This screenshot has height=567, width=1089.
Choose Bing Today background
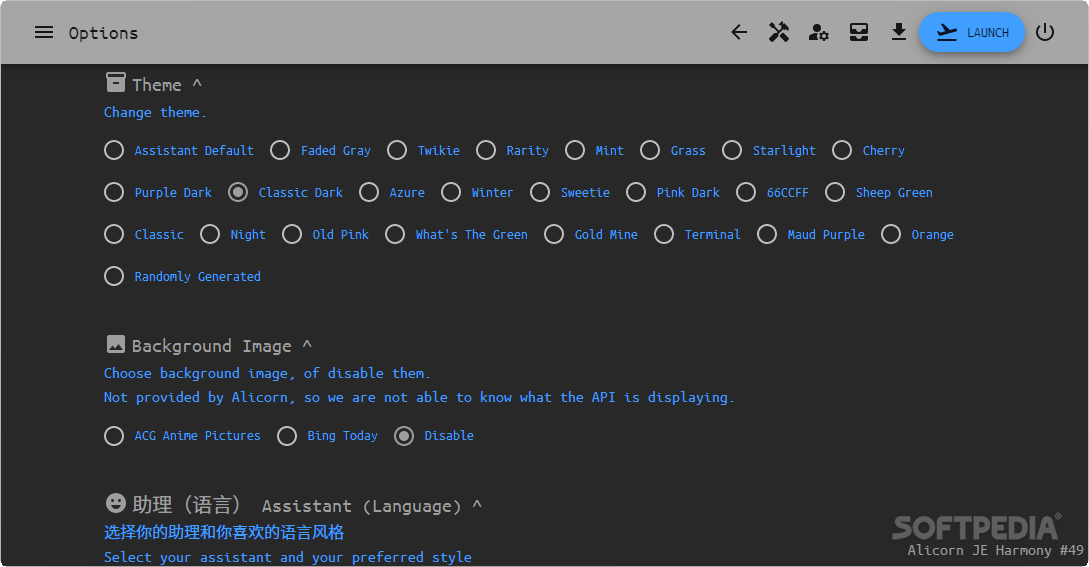coord(287,436)
